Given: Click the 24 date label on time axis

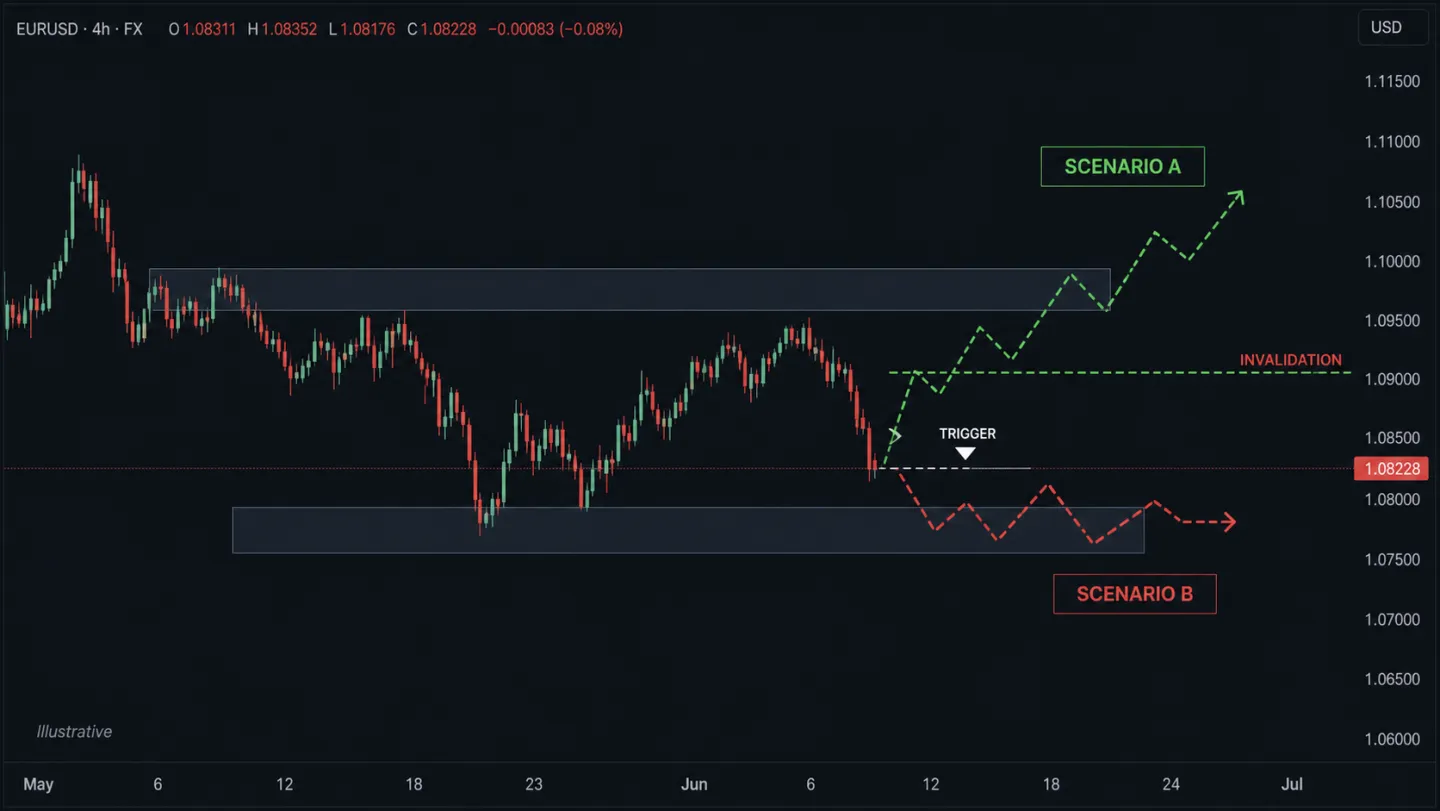Looking at the screenshot, I should pyautogui.click(x=1171, y=784).
